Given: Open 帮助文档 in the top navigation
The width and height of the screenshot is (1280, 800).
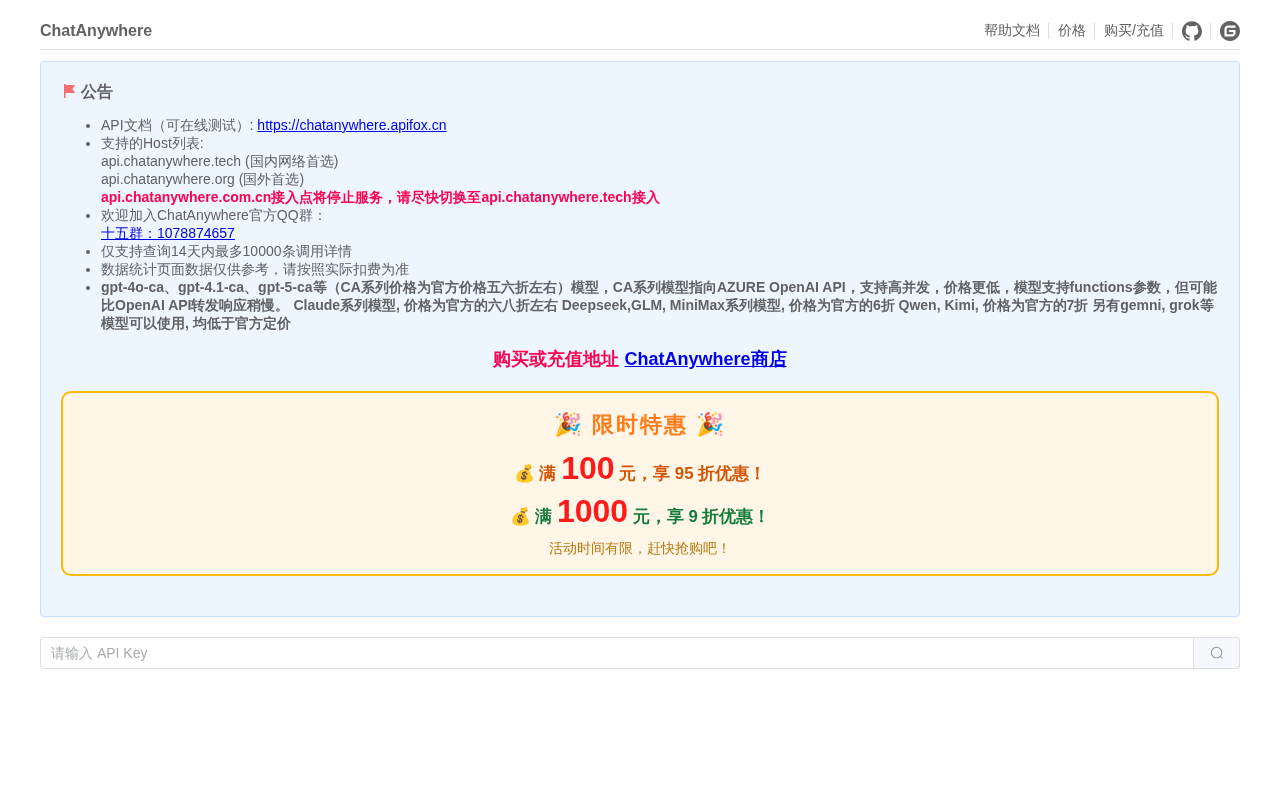Looking at the screenshot, I should [x=1012, y=31].
